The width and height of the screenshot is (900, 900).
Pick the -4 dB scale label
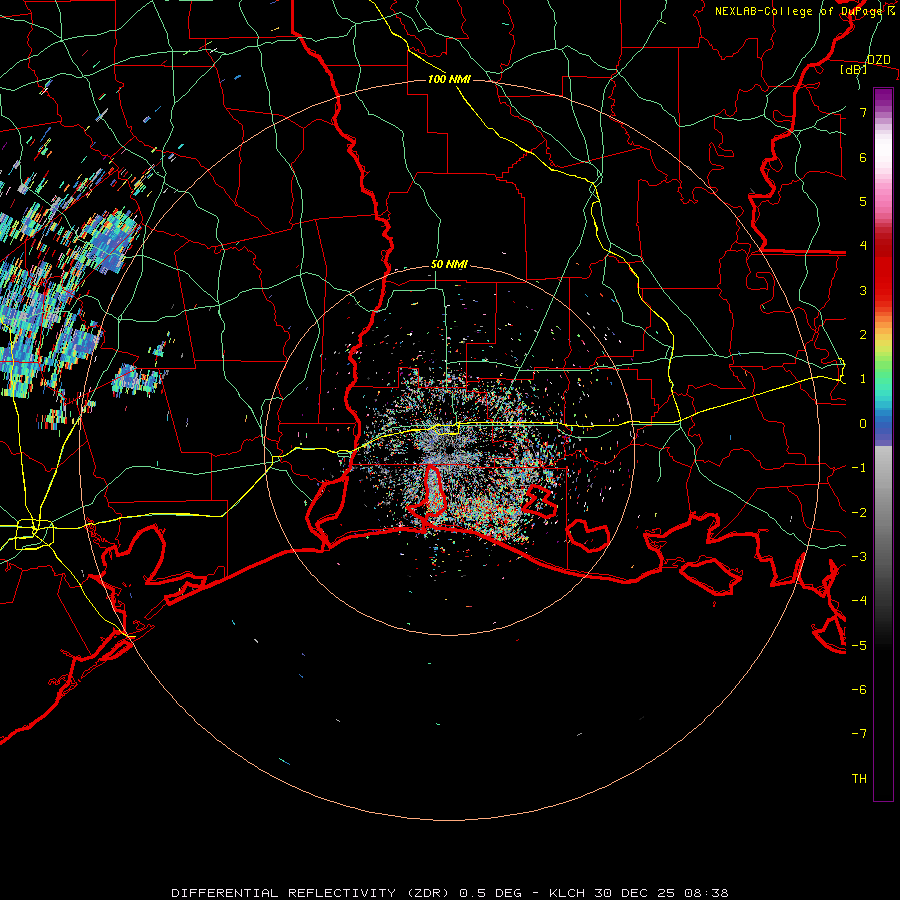pos(859,600)
